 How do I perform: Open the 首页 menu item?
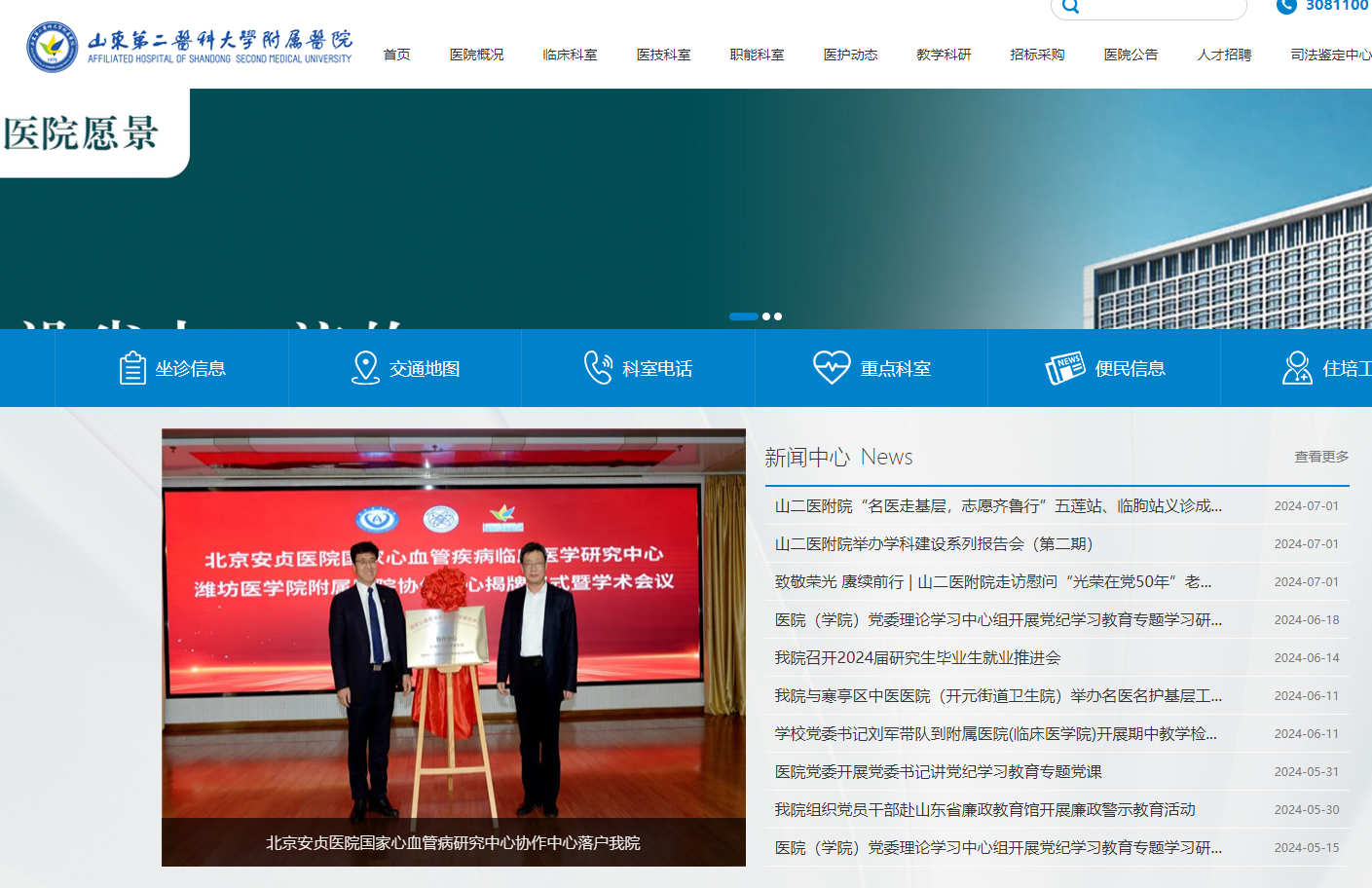(396, 55)
